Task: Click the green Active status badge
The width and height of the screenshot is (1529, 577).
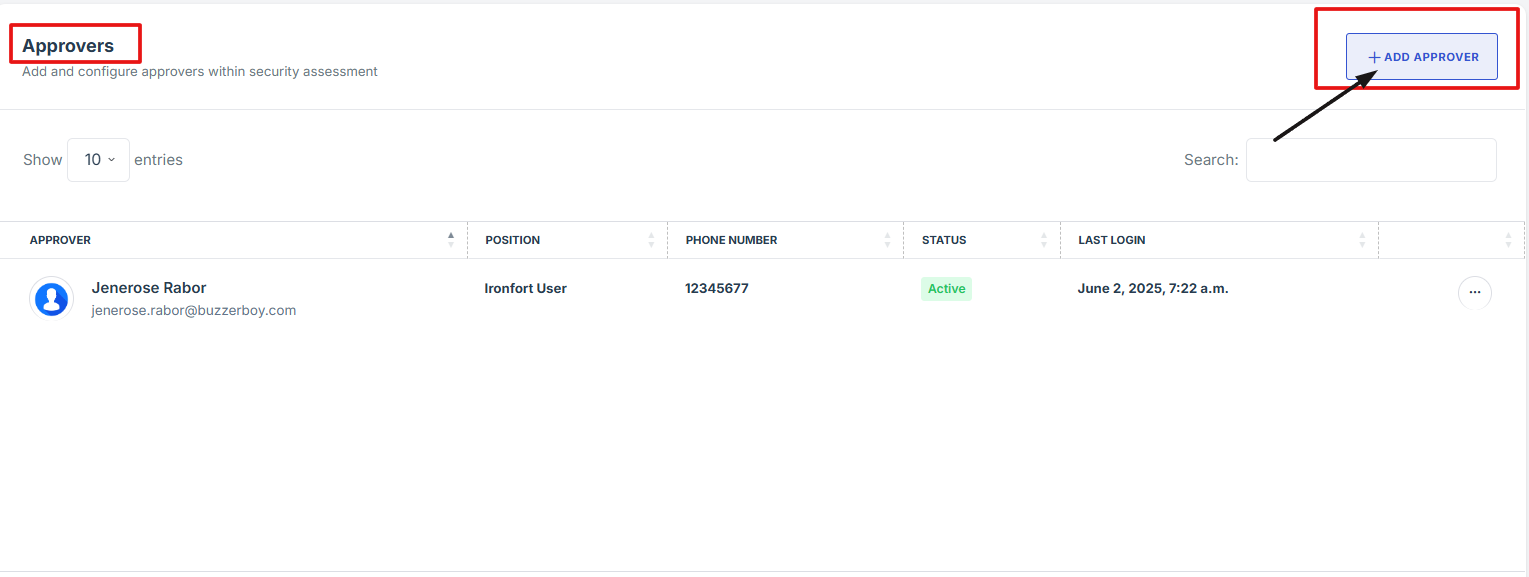Action: coord(946,289)
